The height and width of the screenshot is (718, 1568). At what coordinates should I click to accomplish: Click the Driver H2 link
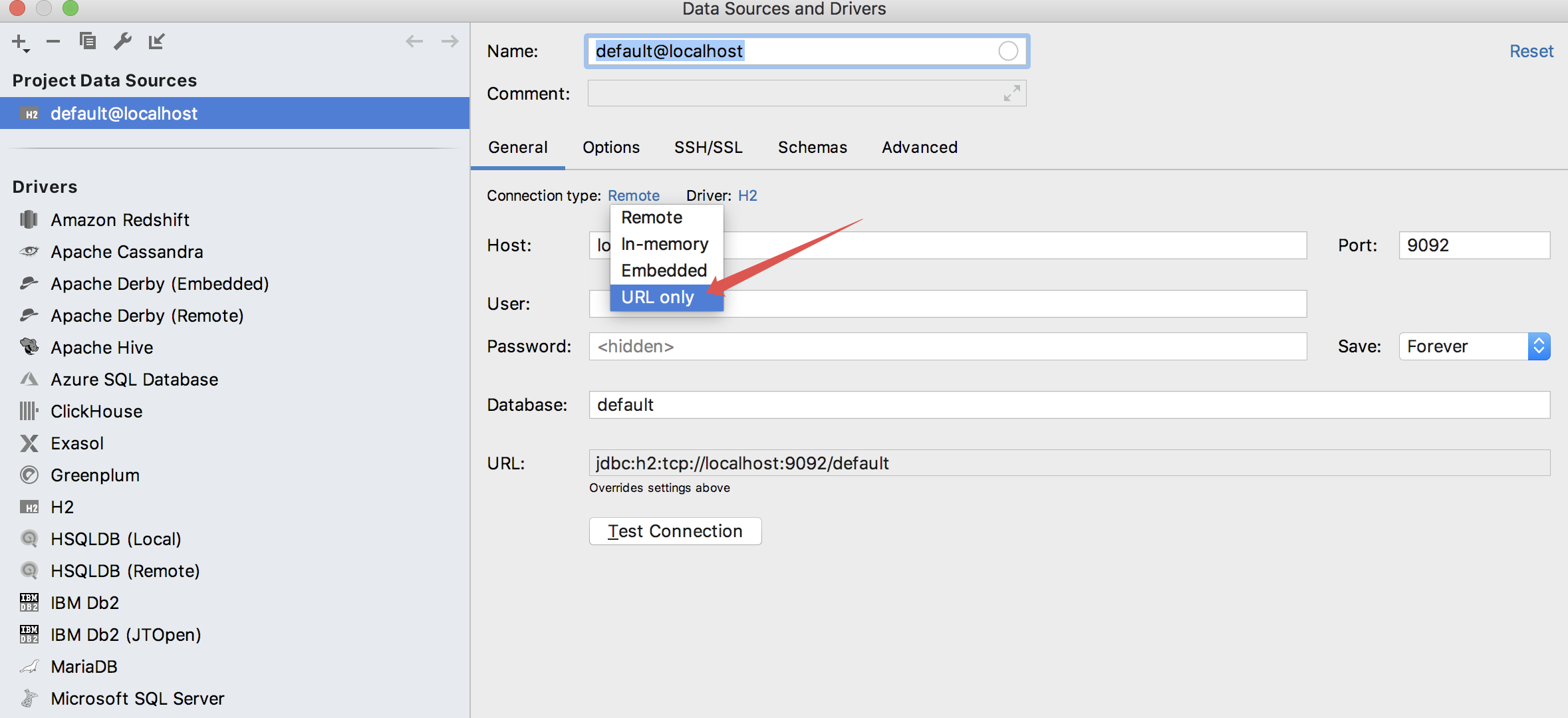(747, 195)
